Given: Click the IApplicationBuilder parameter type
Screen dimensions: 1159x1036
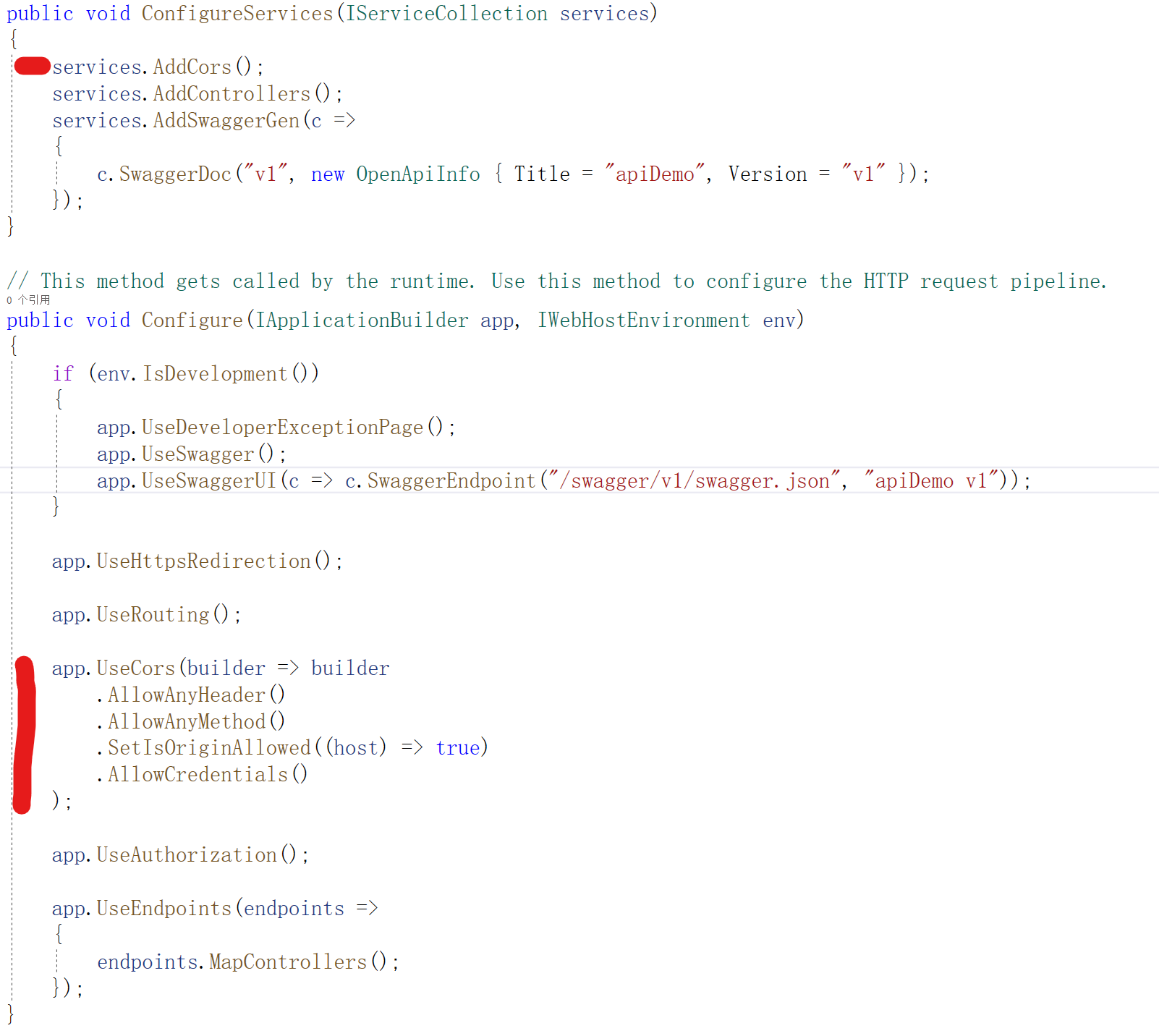Looking at the screenshot, I should [x=362, y=320].
